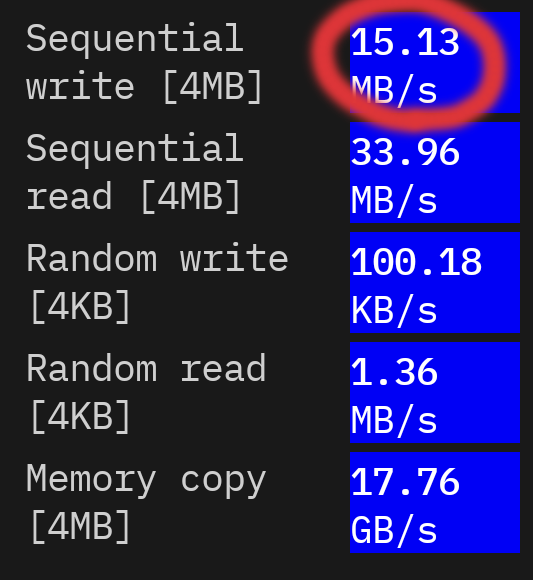Click the "Memory copy" label text
Viewport: 533px width, 580px height.
point(146,481)
